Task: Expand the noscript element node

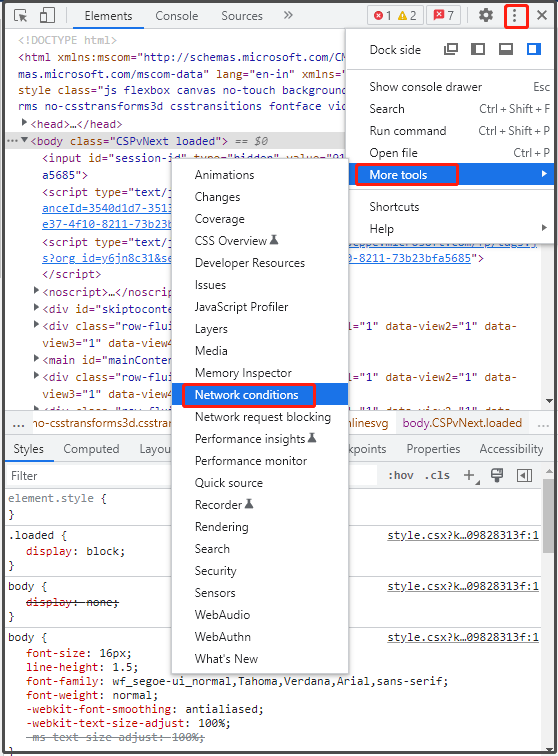Action: click(x=36, y=291)
